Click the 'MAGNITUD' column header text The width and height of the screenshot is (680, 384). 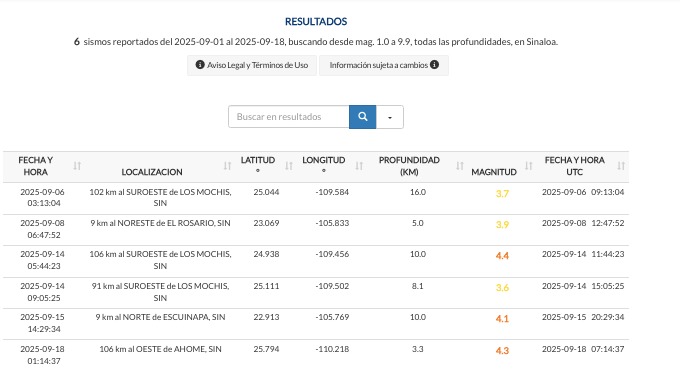pos(494,172)
